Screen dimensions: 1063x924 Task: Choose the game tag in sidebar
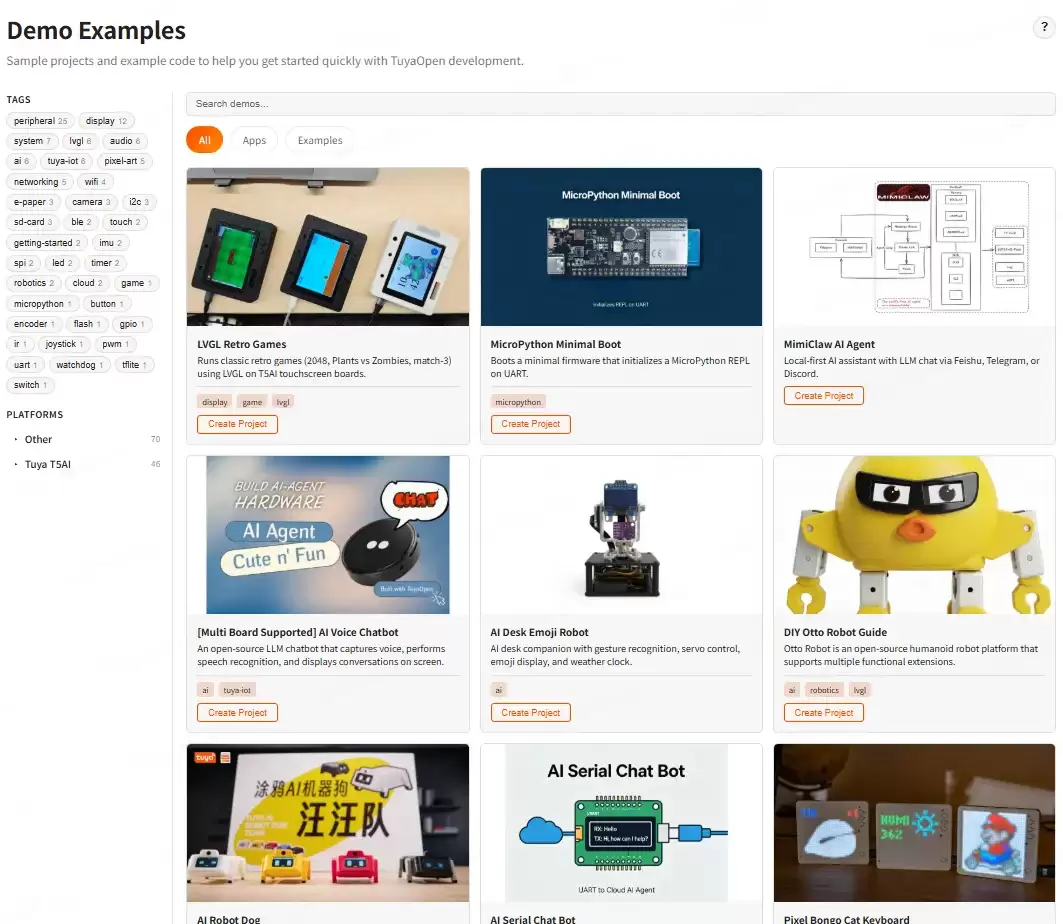(x=136, y=283)
